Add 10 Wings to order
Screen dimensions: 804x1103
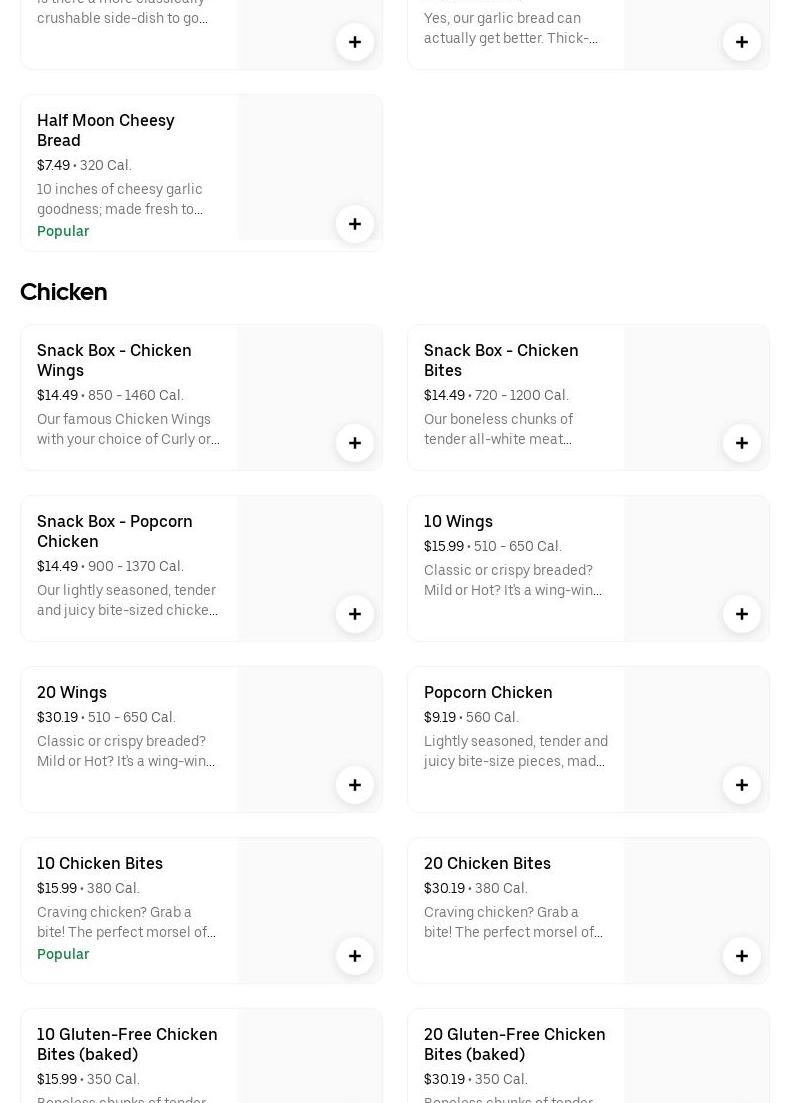point(742,614)
